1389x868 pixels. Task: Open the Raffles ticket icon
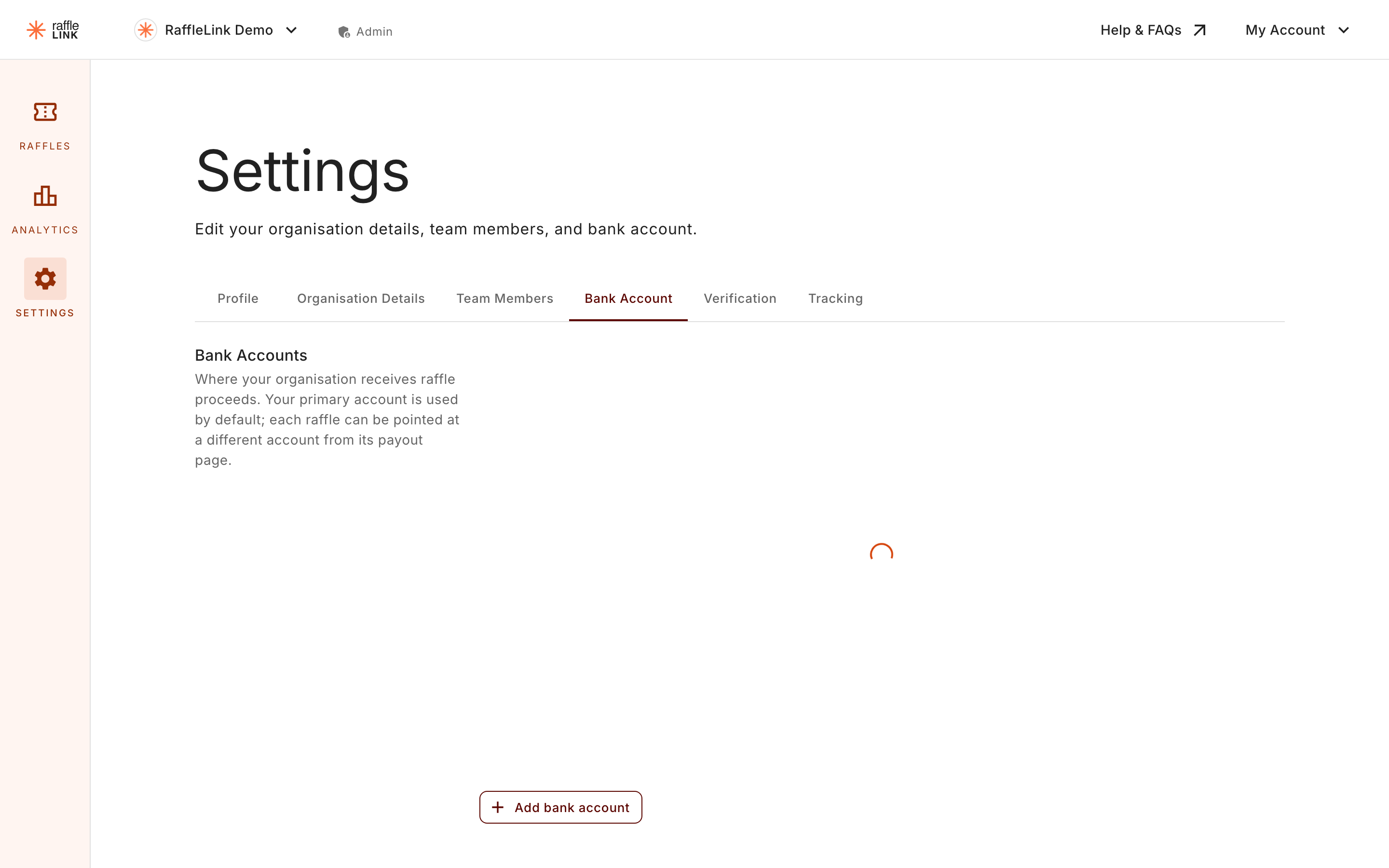coord(45,112)
